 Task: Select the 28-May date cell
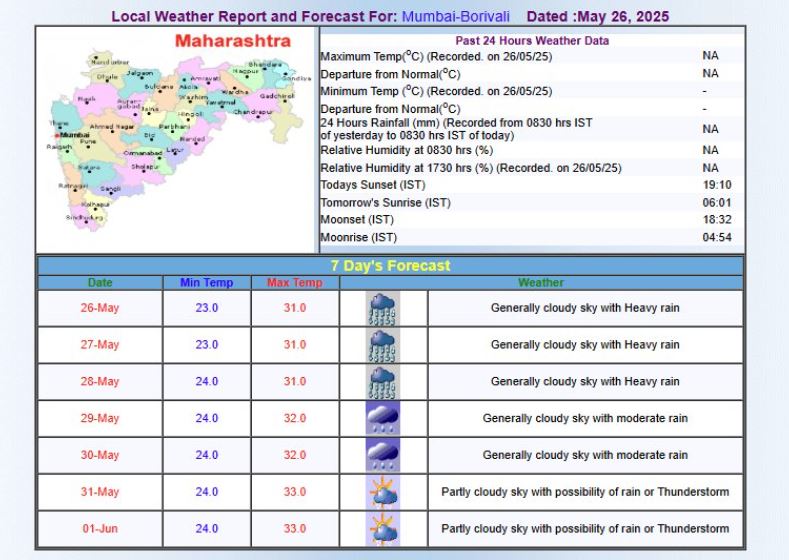pyautogui.click(x=100, y=381)
